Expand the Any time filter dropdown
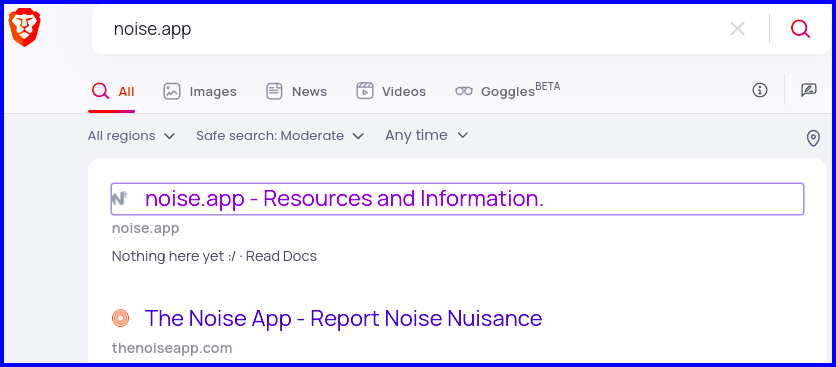The image size is (836, 367). coord(427,135)
